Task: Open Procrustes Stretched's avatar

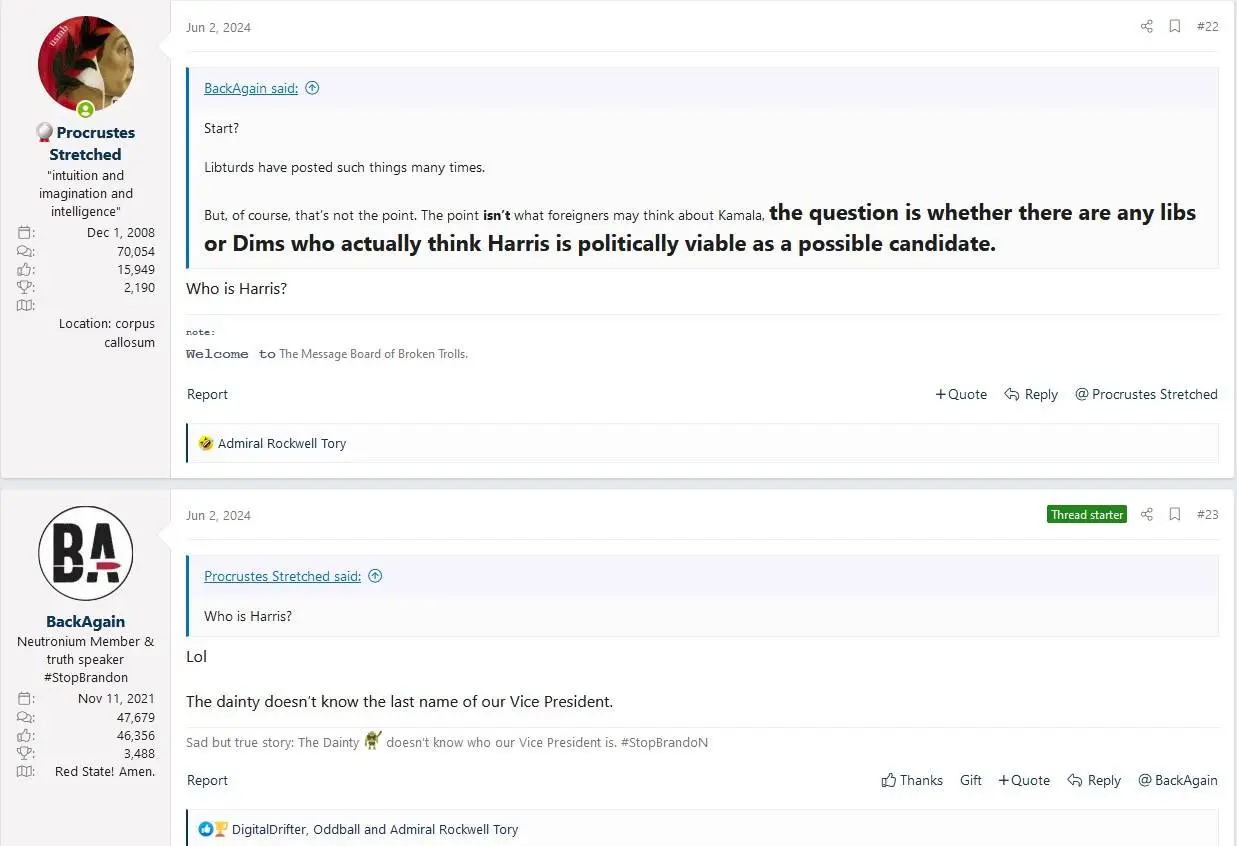Action: point(86,64)
